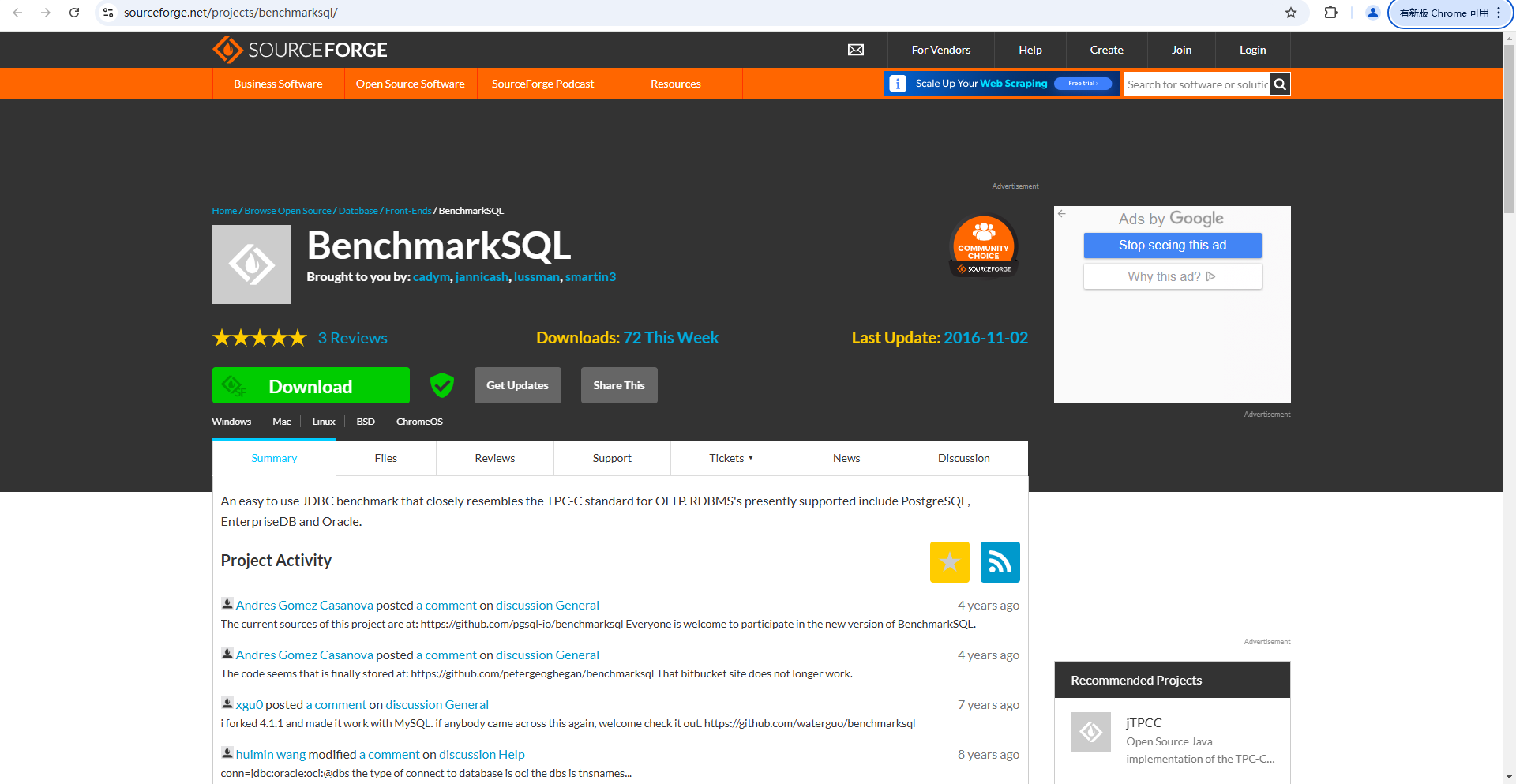Go back to previous page
This screenshot has width=1516, height=784.
coord(17,13)
